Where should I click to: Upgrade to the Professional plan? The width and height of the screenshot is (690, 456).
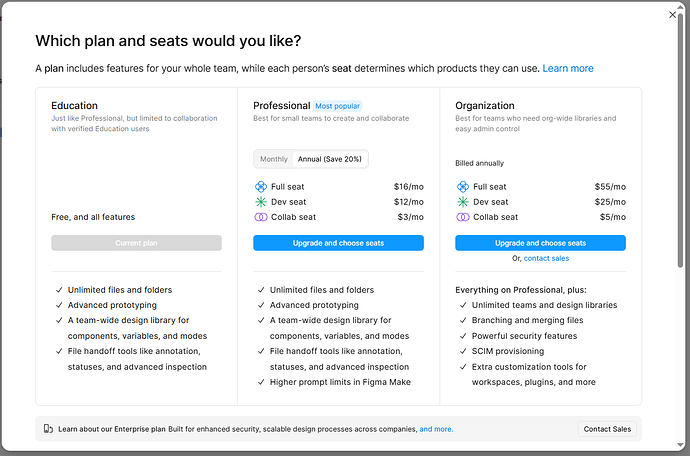[x=338, y=243]
